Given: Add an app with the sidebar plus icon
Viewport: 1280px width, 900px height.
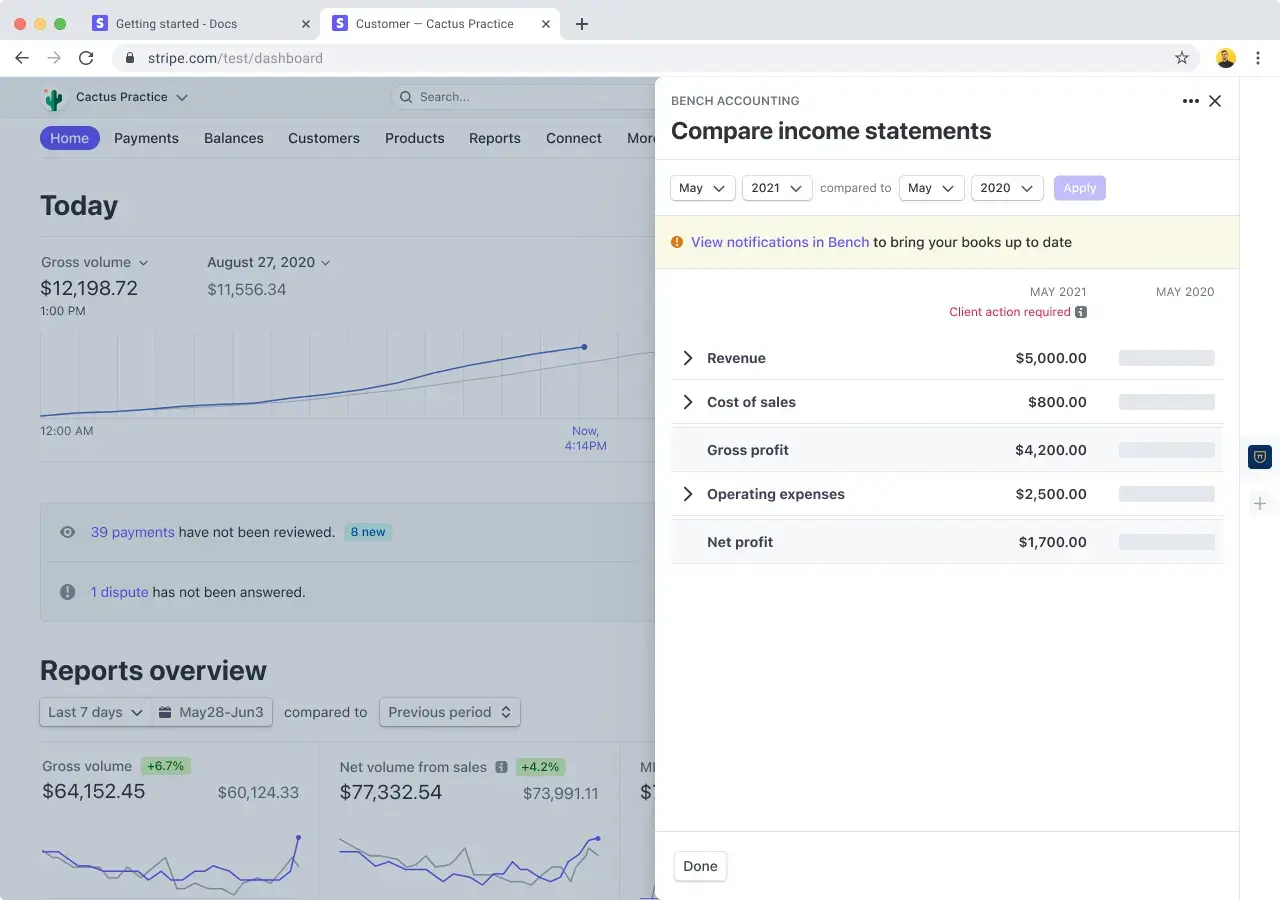Looking at the screenshot, I should coord(1260,503).
